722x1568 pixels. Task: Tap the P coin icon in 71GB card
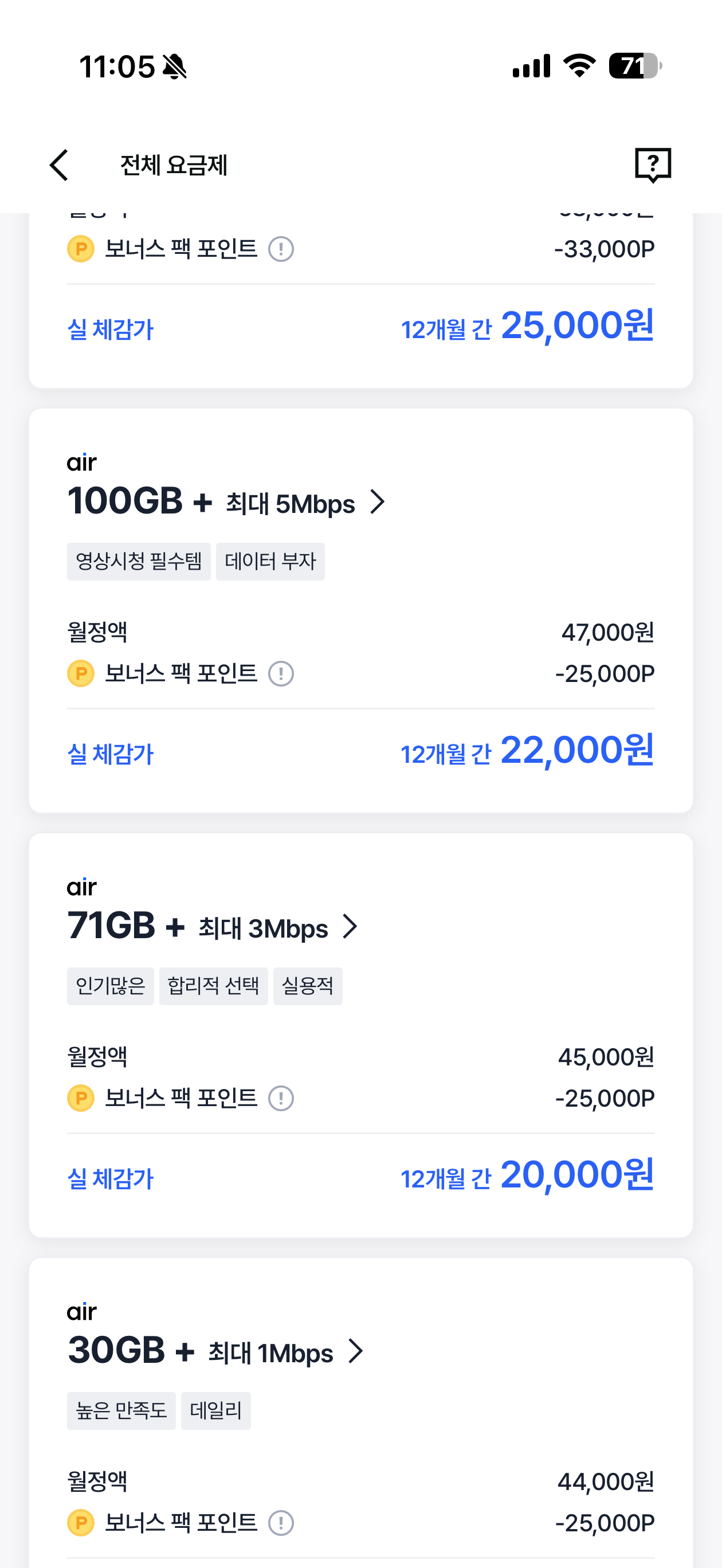[80, 1098]
